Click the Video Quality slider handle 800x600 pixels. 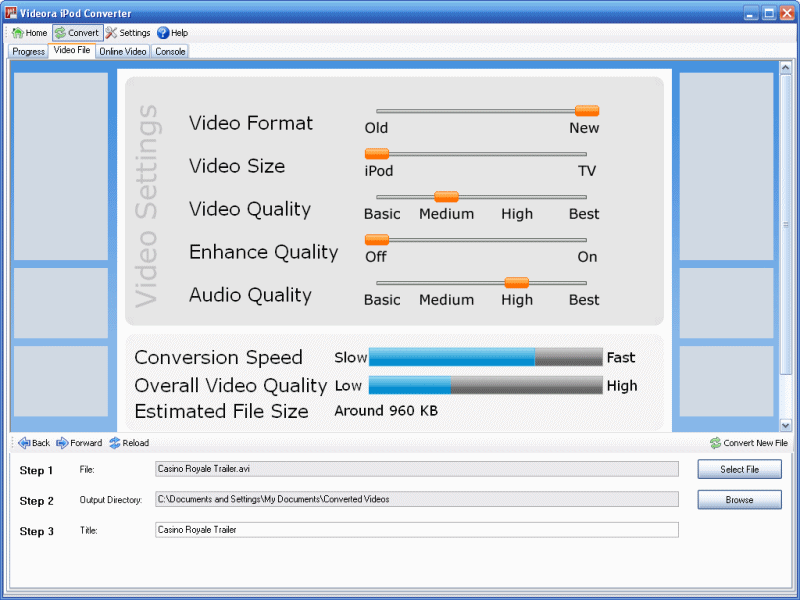click(x=446, y=196)
